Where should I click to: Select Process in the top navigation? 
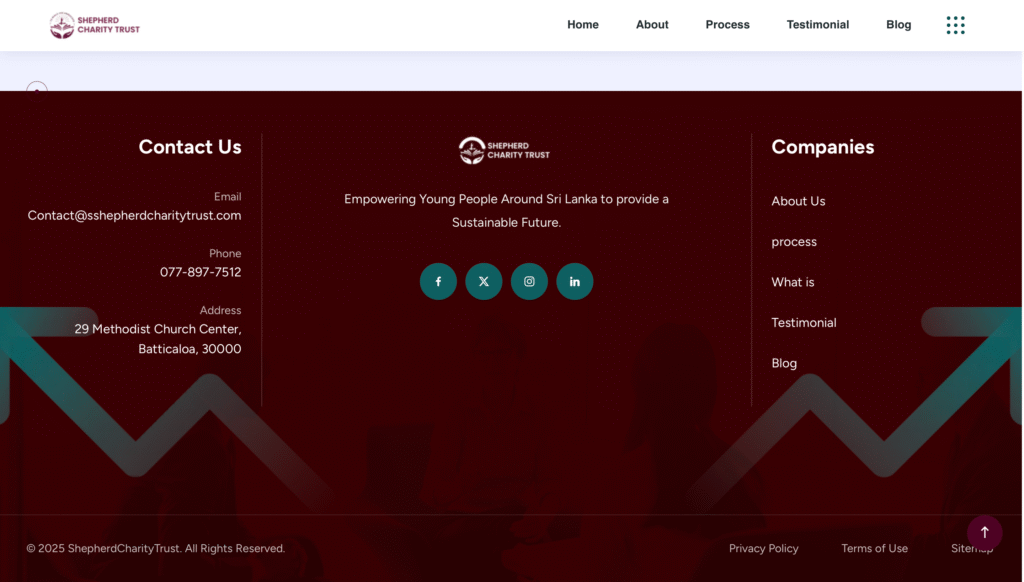pyautogui.click(x=727, y=25)
